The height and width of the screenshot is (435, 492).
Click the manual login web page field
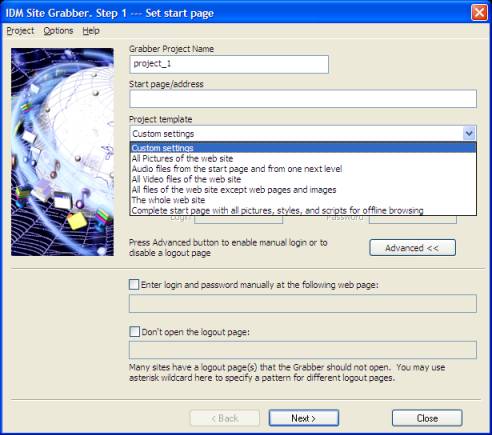click(303, 303)
